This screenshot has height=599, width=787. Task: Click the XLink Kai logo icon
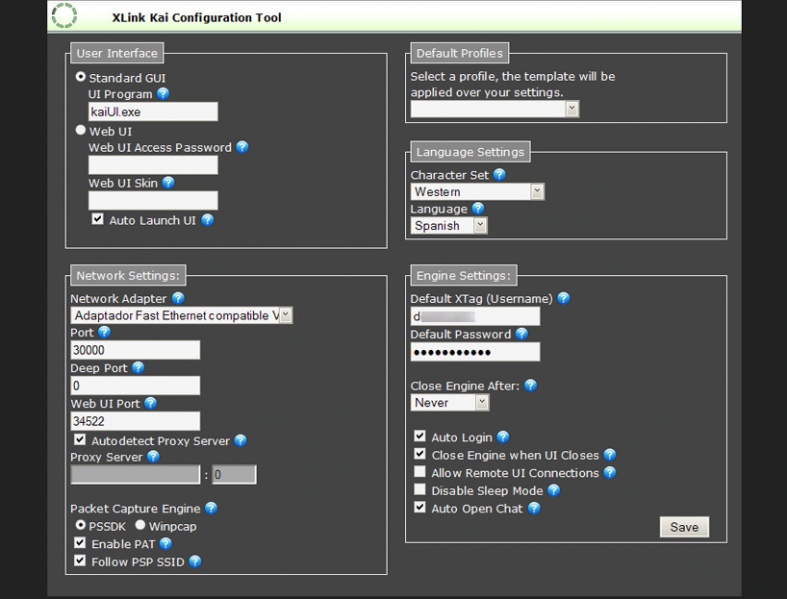[x=64, y=16]
